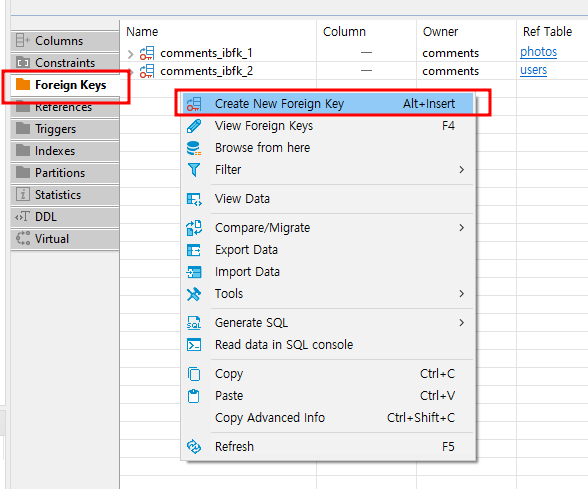Switch to the Constraints tab
Screen dimensions: 588x489
click(x=65, y=63)
